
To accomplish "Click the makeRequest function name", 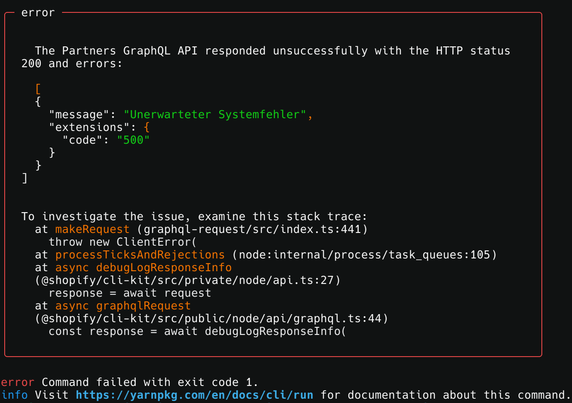I will click(92, 229).
